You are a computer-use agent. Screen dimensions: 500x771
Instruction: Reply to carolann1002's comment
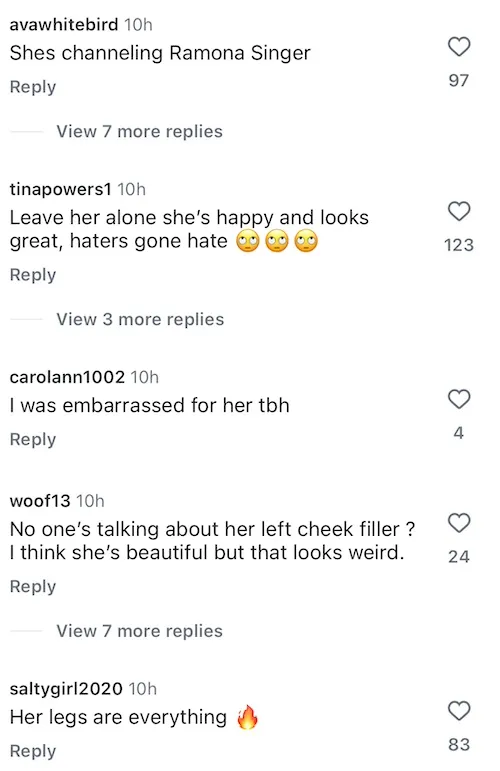(x=33, y=440)
